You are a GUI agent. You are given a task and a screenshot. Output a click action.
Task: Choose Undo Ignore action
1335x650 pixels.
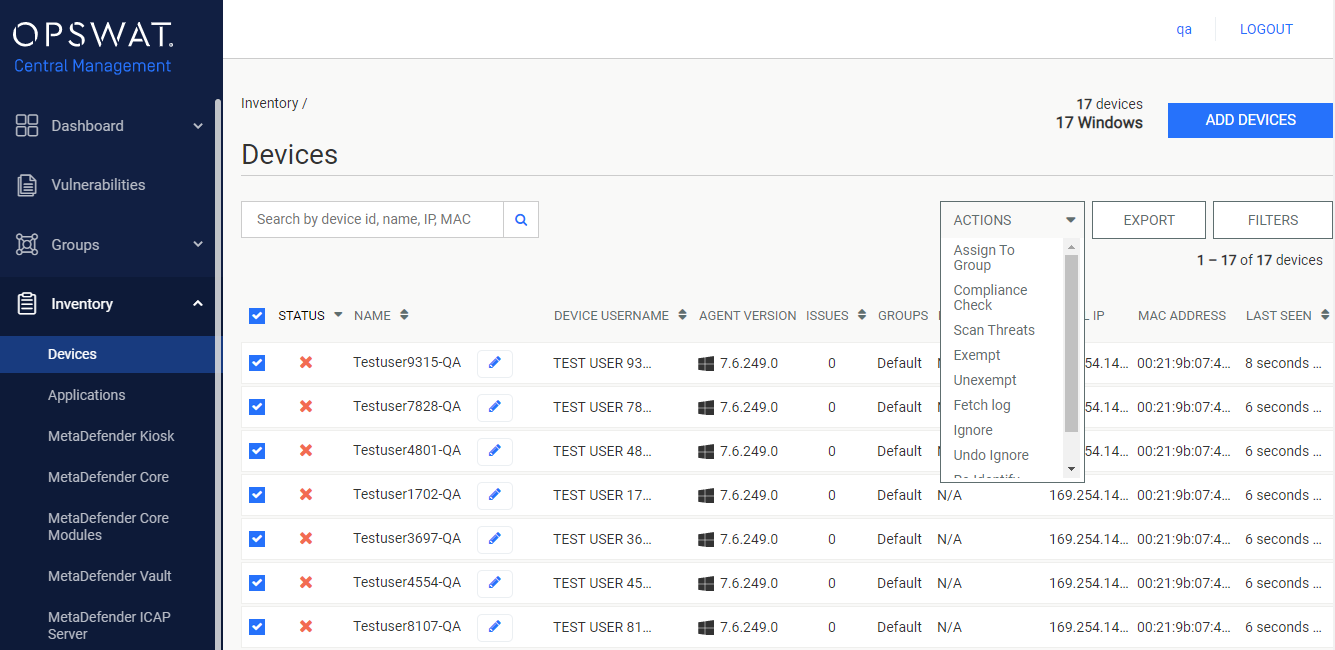991,455
